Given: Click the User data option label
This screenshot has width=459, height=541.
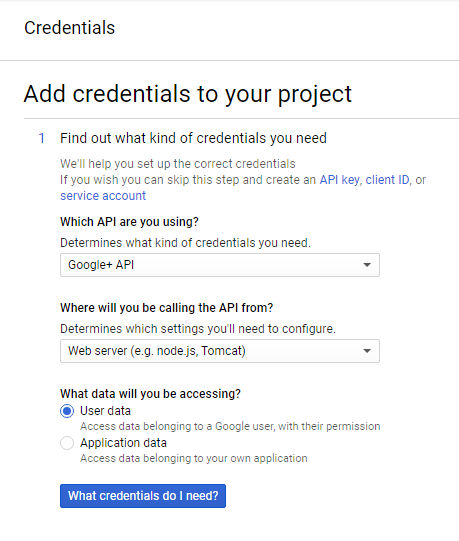Looking at the screenshot, I should click(105, 411).
